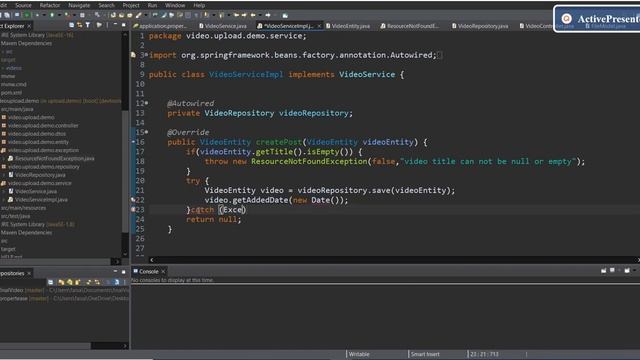Maximize the Project Explorer panel
640x360 pixels.
click(124, 25)
